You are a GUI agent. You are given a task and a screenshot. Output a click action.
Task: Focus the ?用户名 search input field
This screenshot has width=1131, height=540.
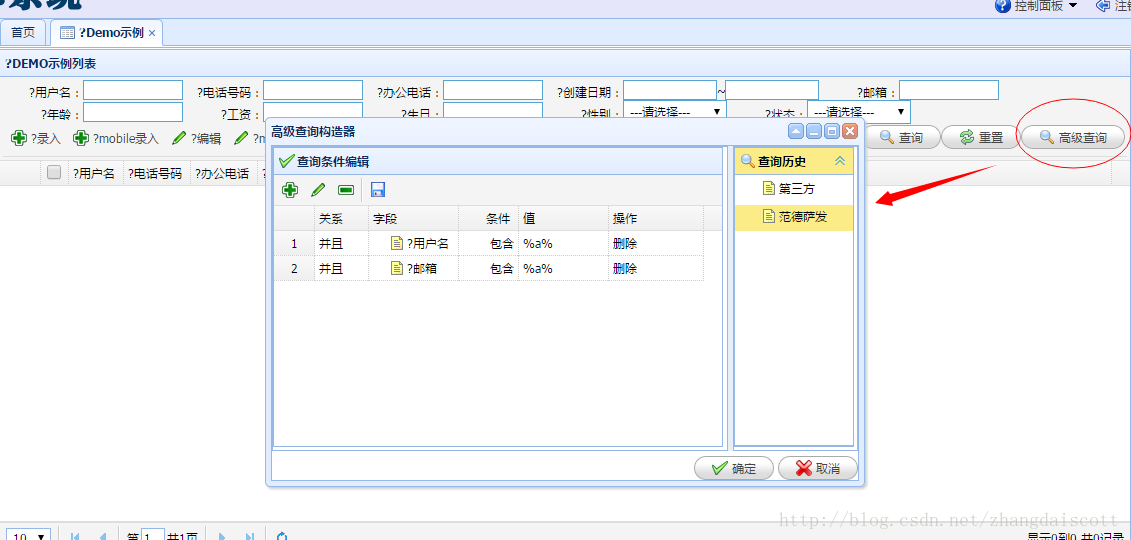pos(133,90)
